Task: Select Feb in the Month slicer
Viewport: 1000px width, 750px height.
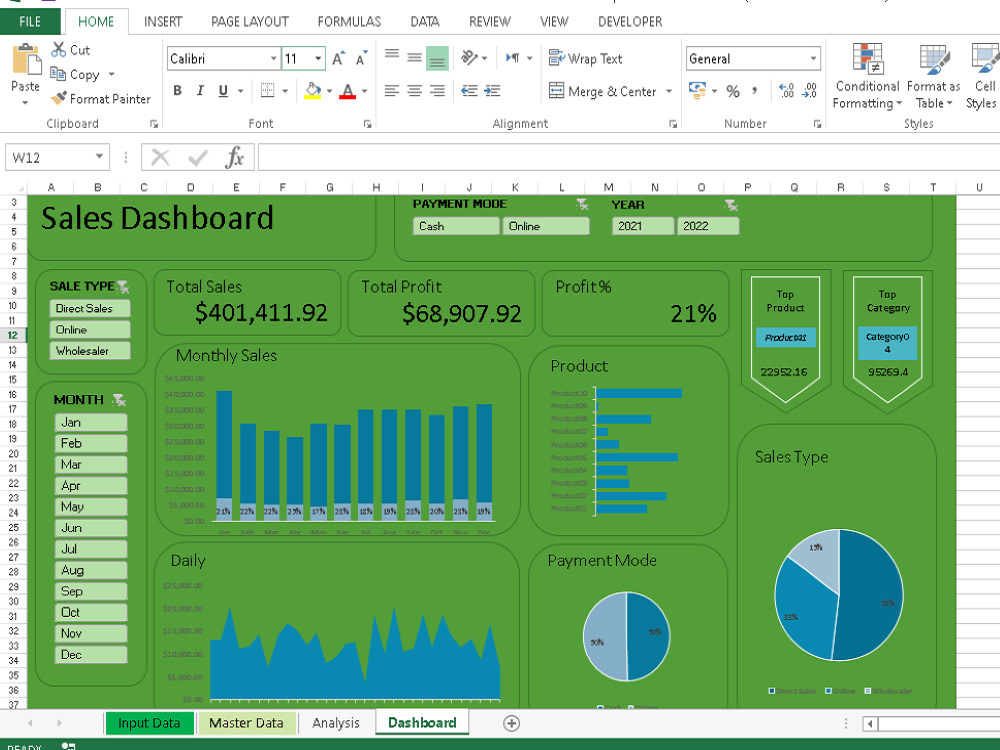Action: point(90,443)
